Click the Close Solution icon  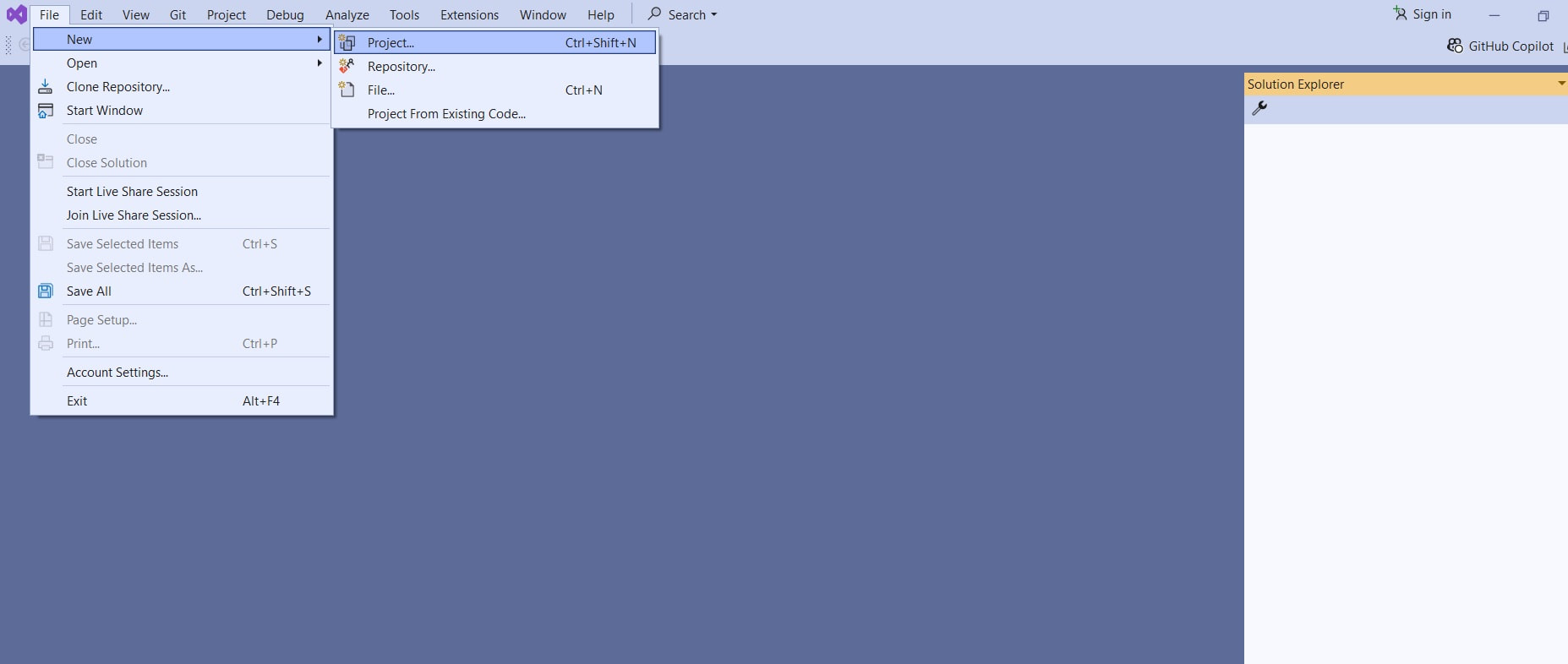(46, 162)
